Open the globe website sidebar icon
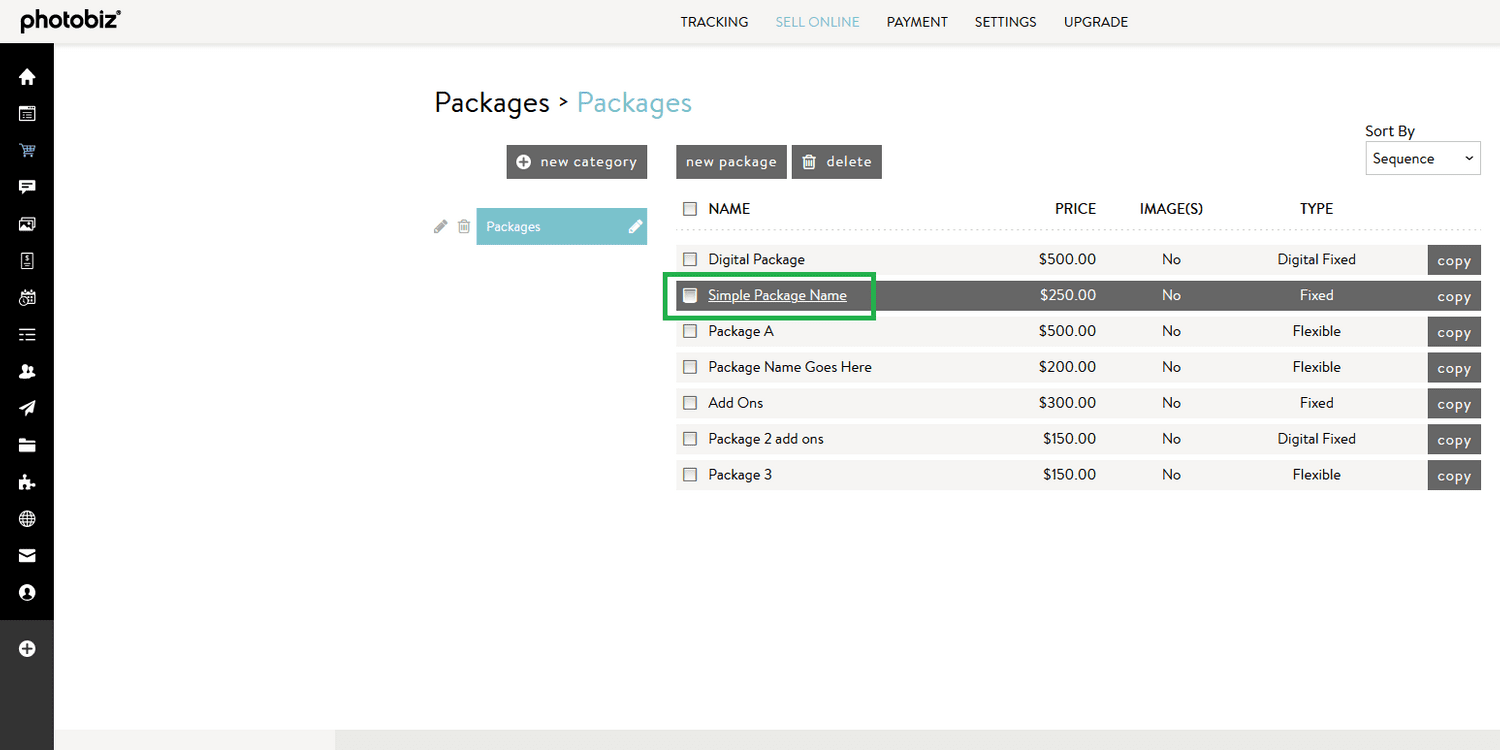 27,518
